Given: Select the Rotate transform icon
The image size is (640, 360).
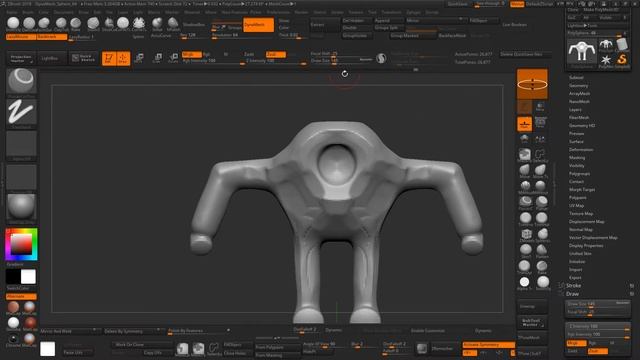Looking at the screenshot, I should pos(173,58).
